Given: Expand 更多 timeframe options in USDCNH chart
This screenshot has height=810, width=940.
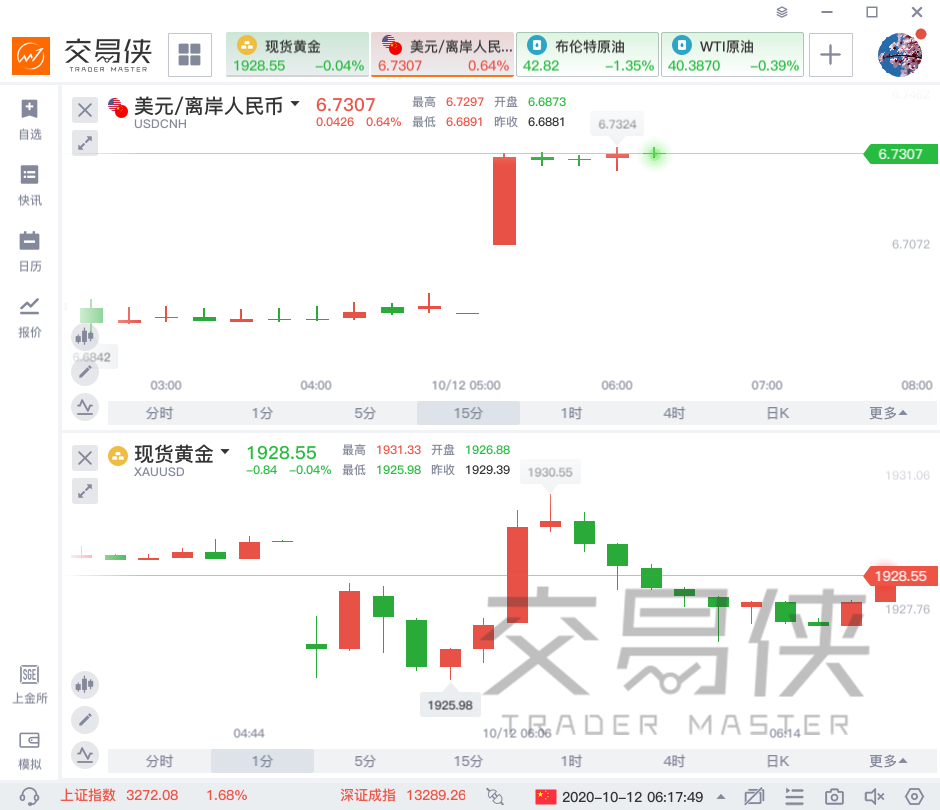Looking at the screenshot, I should (x=888, y=413).
